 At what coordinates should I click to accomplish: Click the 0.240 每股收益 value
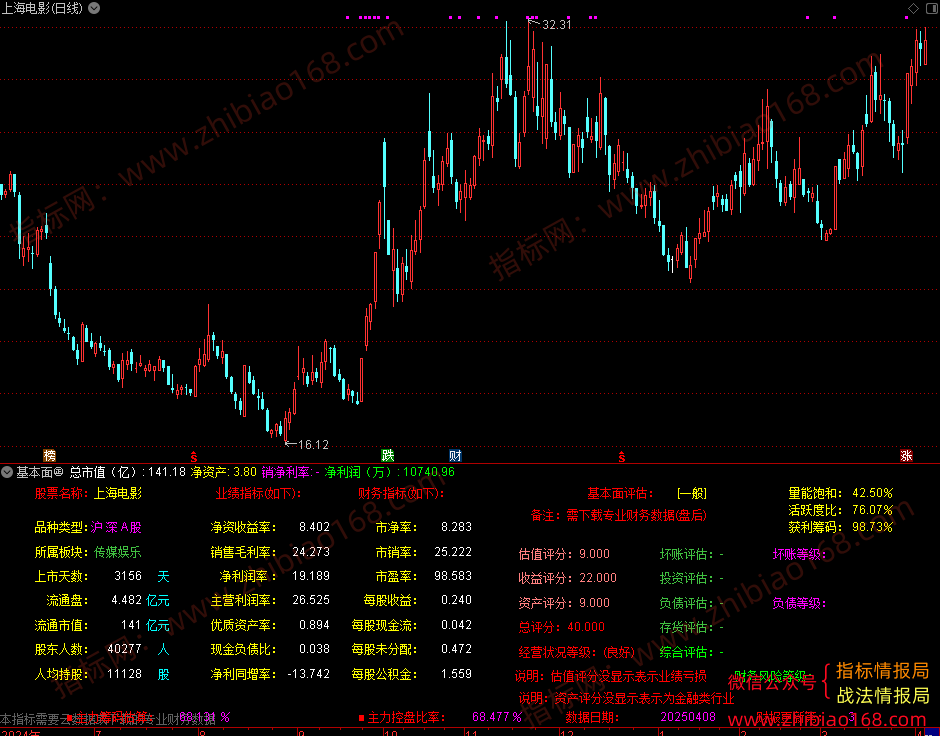pos(457,600)
